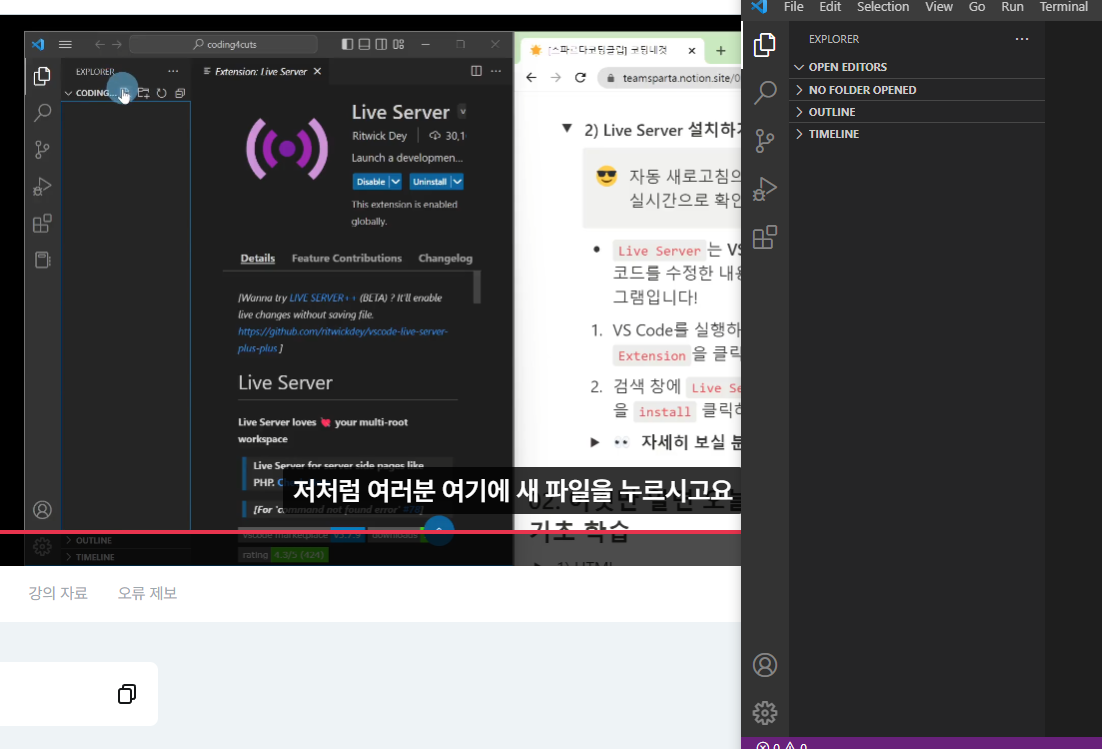The image size is (1102, 749).
Task: Click circular blue up-arrow button on video
Action: pyautogui.click(x=439, y=530)
